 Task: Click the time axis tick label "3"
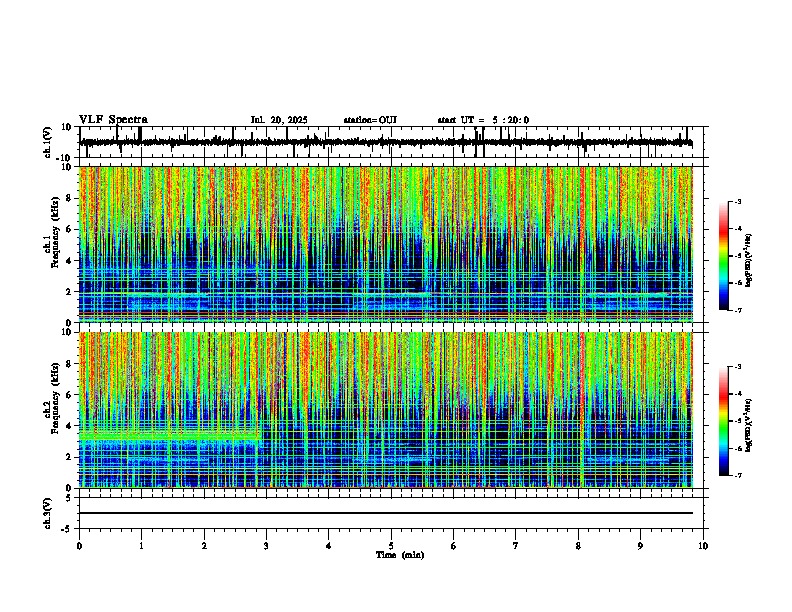266,546
